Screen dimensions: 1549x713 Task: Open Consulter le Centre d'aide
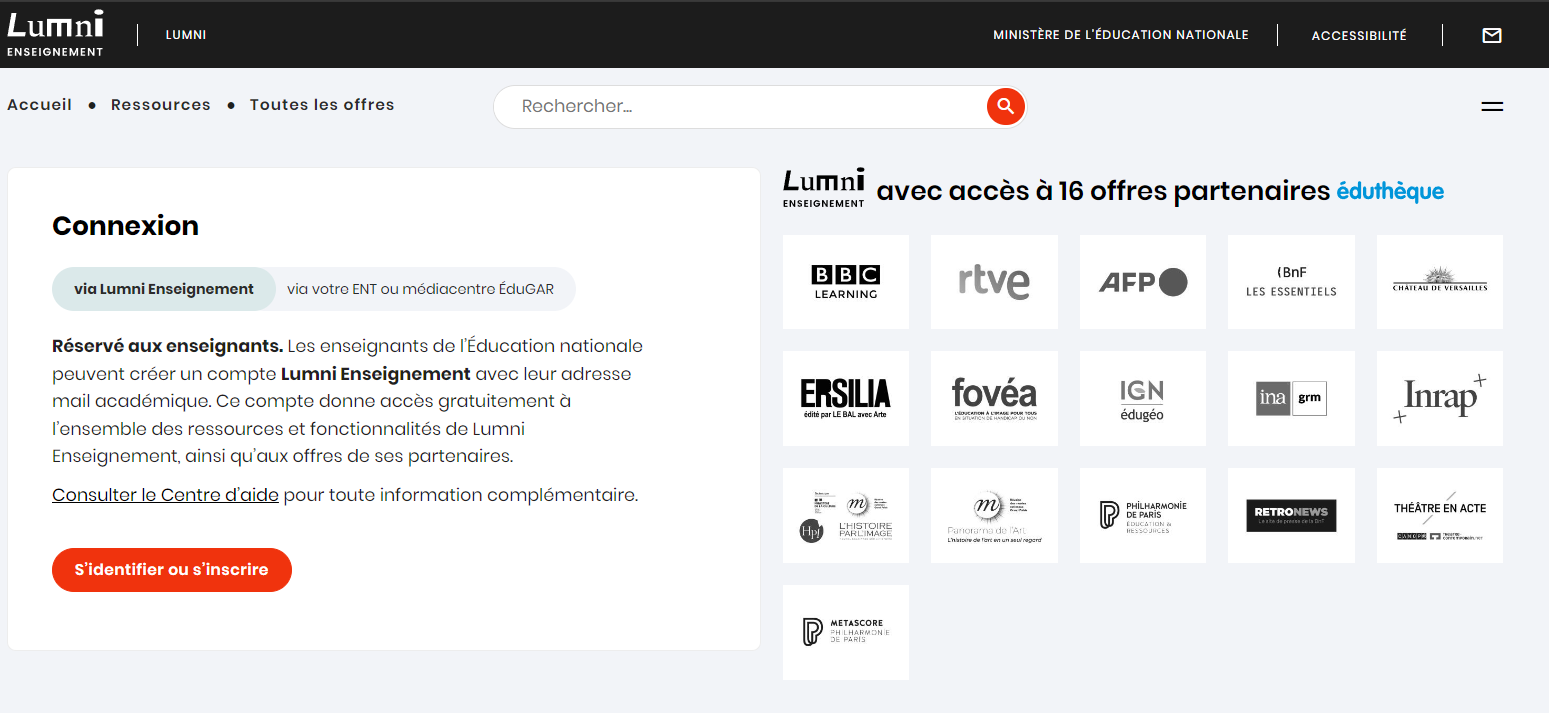point(164,494)
